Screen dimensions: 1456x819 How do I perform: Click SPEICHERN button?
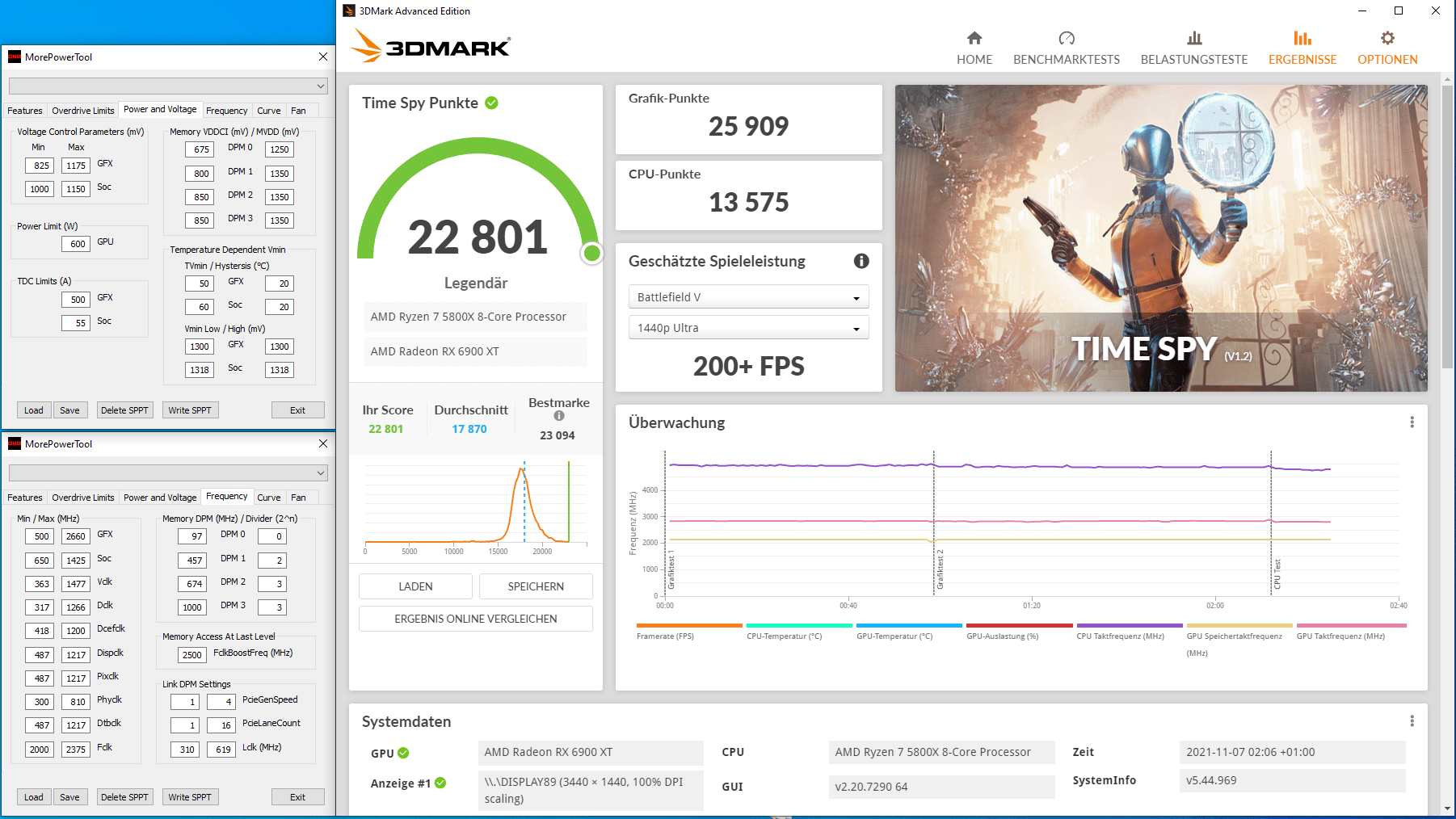coord(536,586)
